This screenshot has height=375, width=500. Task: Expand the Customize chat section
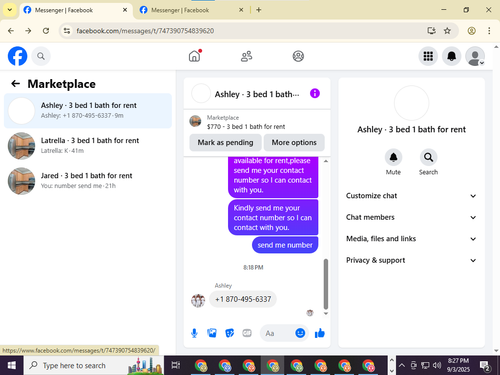[x=411, y=196]
